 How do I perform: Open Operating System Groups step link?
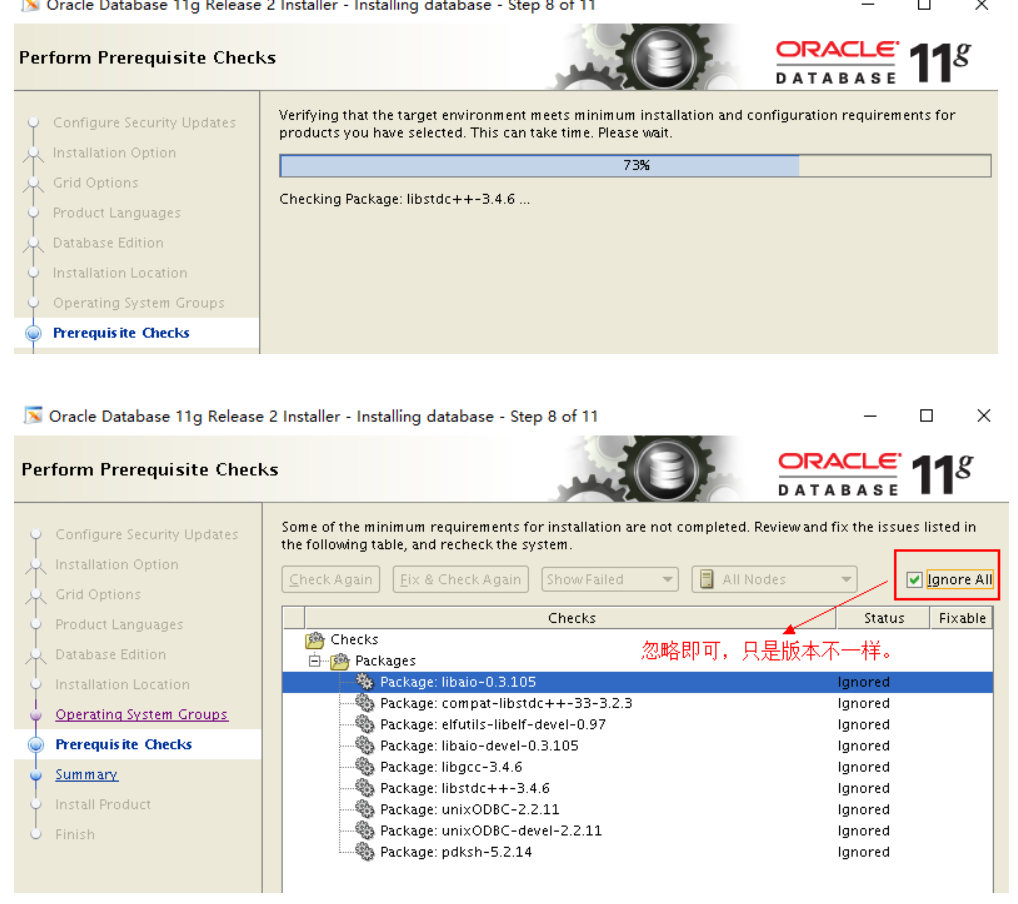pyautogui.click(x=141, y=714)
